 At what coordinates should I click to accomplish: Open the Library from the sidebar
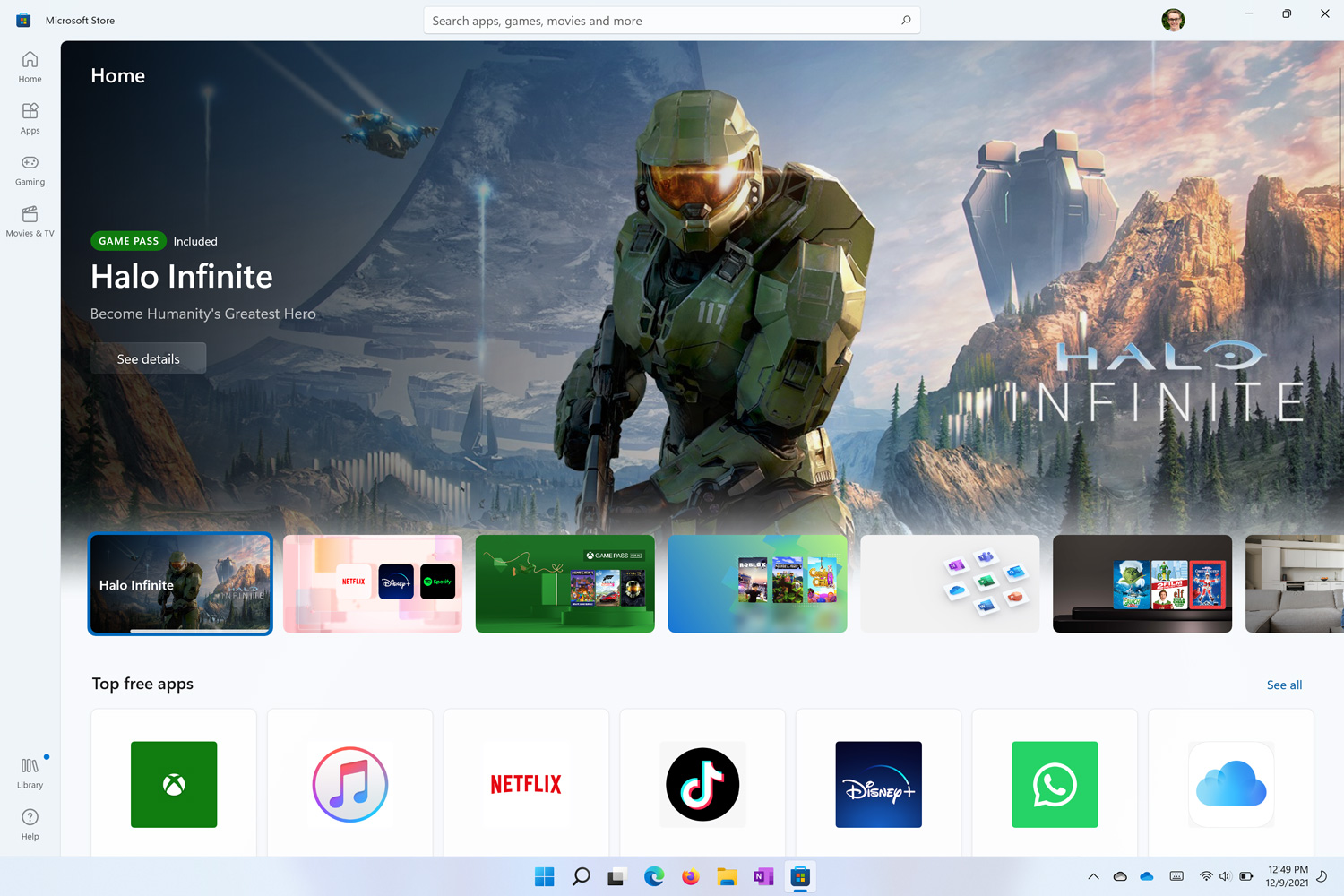30,773
